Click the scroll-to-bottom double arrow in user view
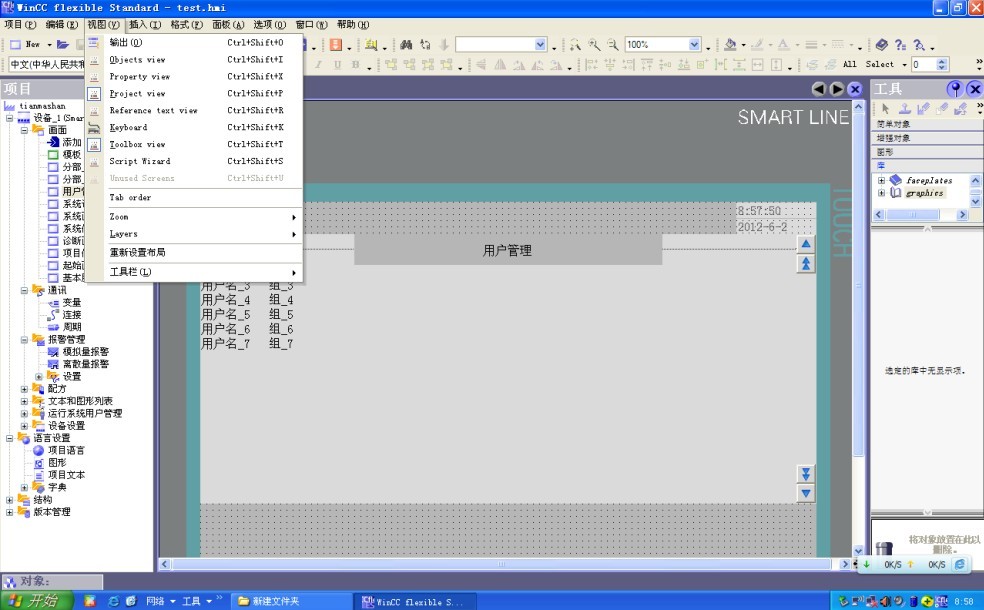984x610 pixels. 806,474
